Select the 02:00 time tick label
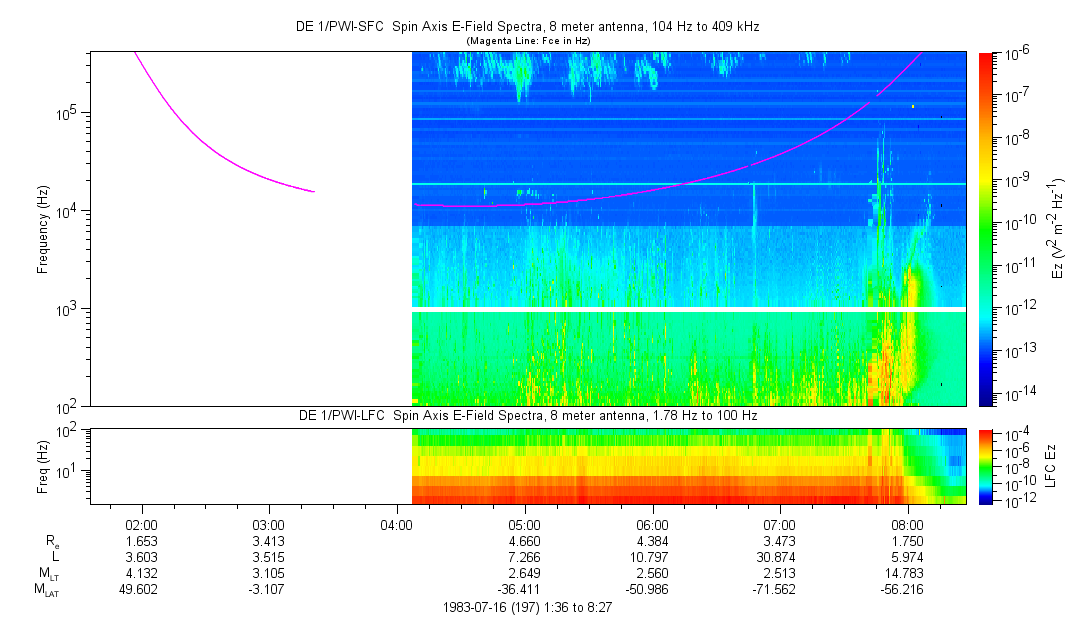Image resolution: width=1083 pixels, height=620 pixels. coord(141,524)
